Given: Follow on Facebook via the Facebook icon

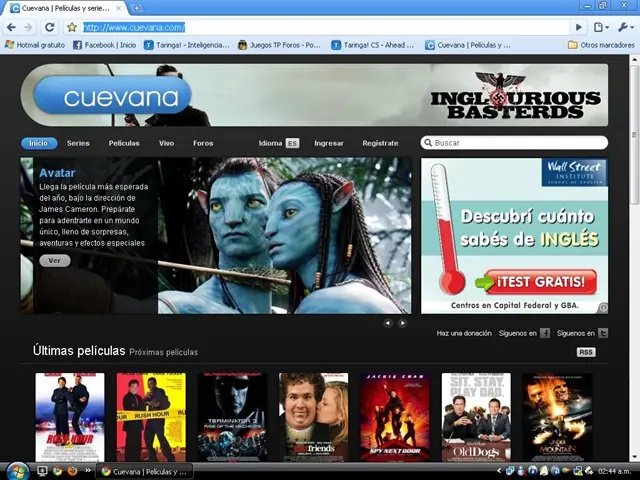Looking at the screenshot, I should pos(545,333).
